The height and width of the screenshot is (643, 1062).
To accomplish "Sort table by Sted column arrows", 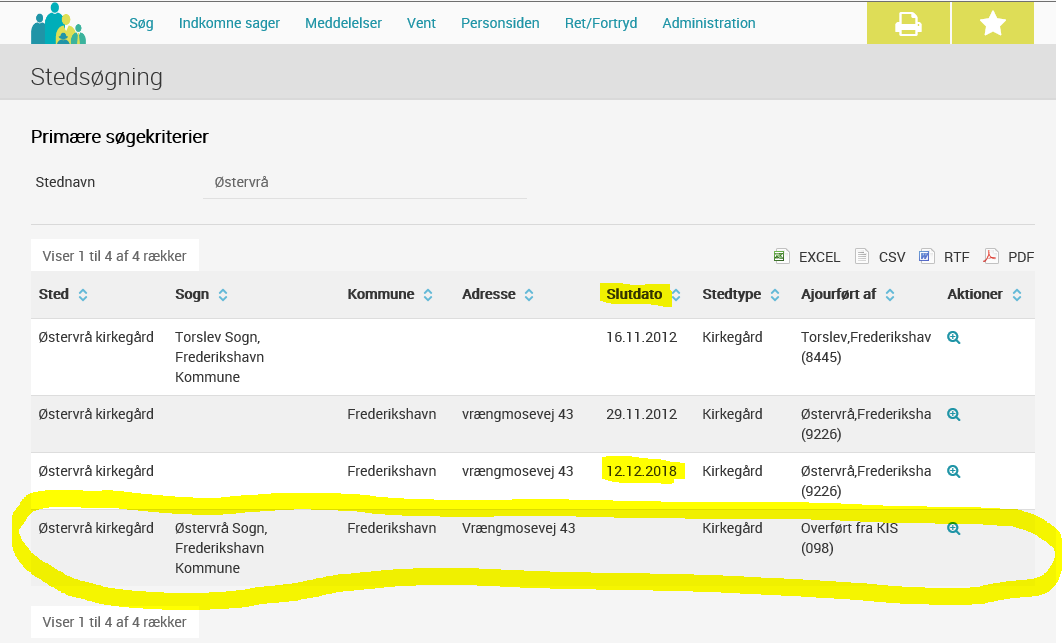I will [x=83, y=295].
